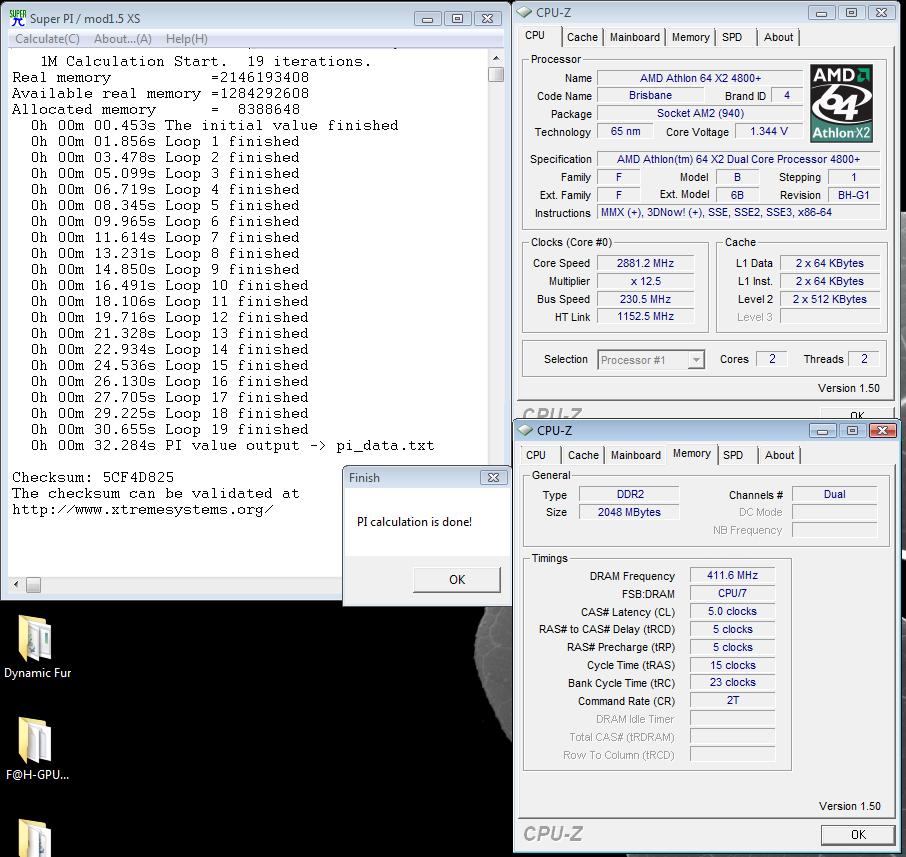Switch to SPD tab in upper CPU-Z

[x=732, y=38]
